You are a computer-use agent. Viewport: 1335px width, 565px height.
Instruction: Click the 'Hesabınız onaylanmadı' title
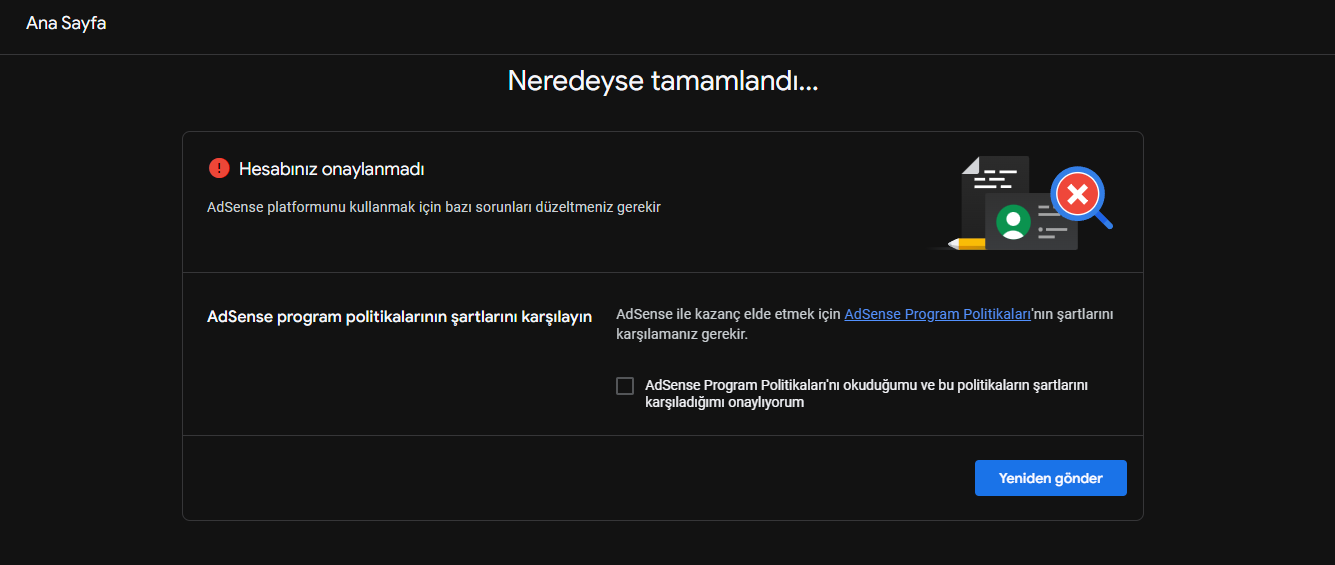[332, 169]
